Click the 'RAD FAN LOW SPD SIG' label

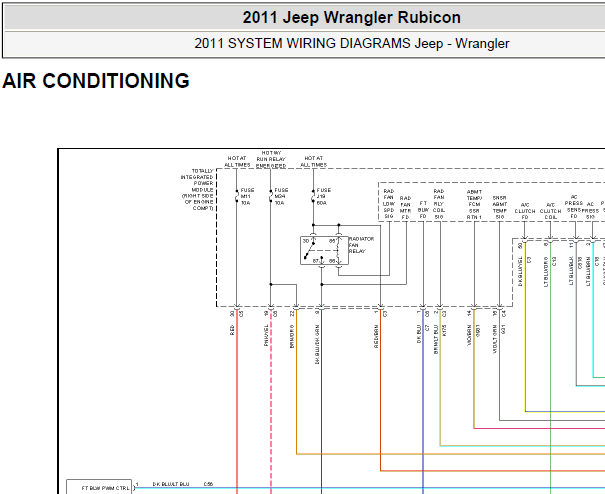(389, 204)
